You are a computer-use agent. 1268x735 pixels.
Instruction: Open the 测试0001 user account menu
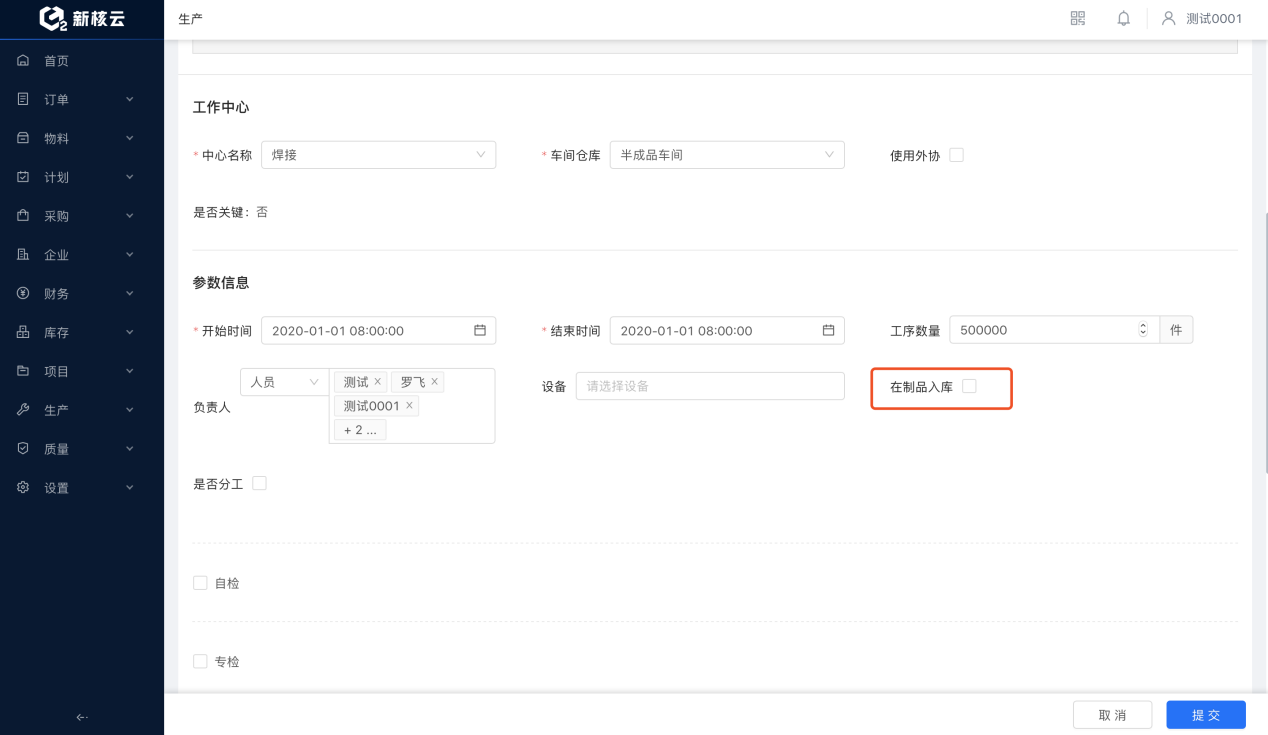(1202, 18)
